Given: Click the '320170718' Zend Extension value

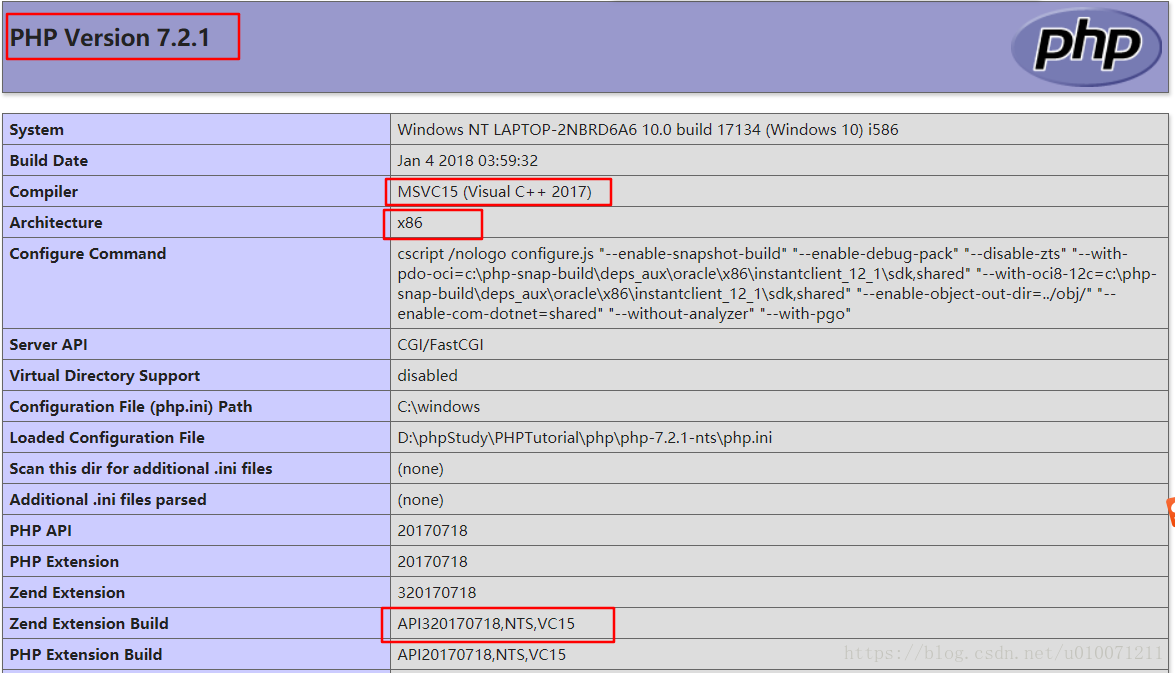Looking at the screenshot, I should click(x=437, y=593).
